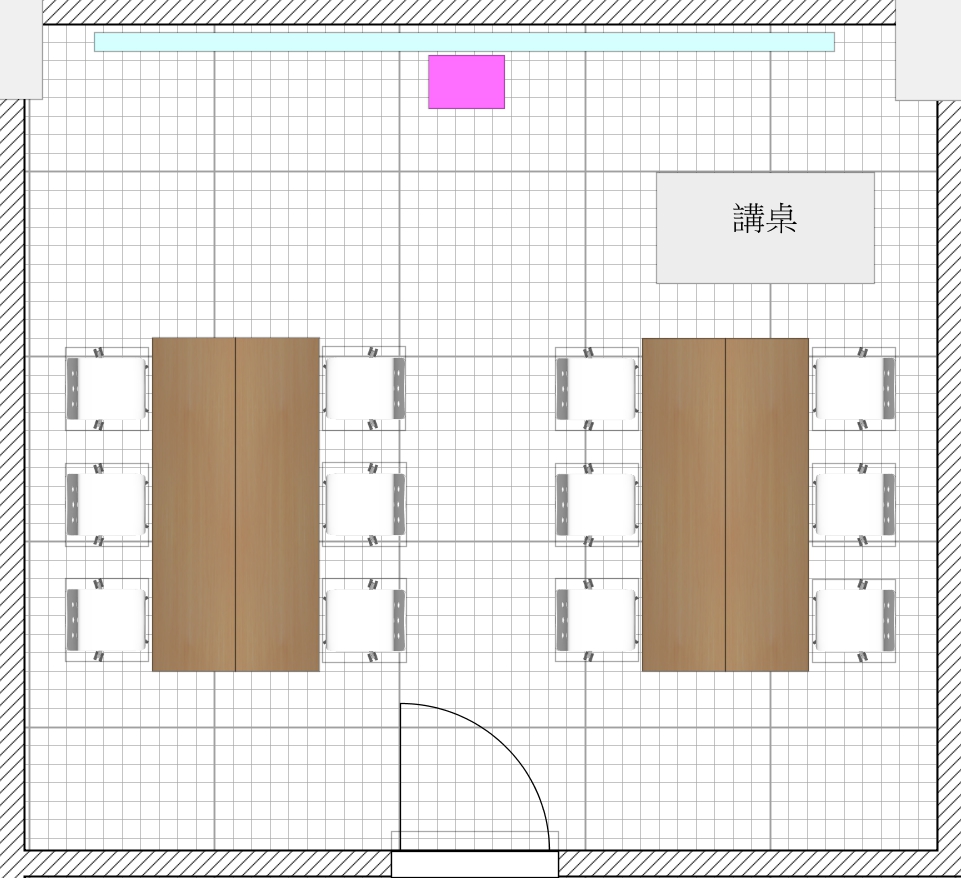Click the light blue whiteboard bar

(x=464, y=42)
